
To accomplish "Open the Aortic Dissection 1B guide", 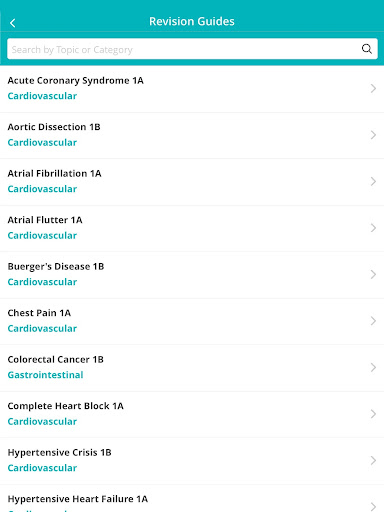I will 192,135.
